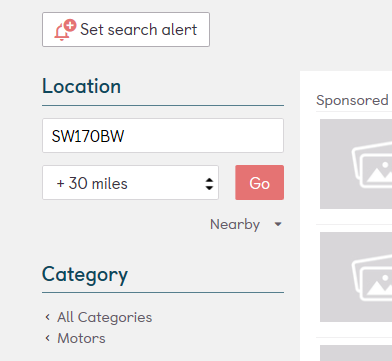Click the Nearby label

coord(235,225)
